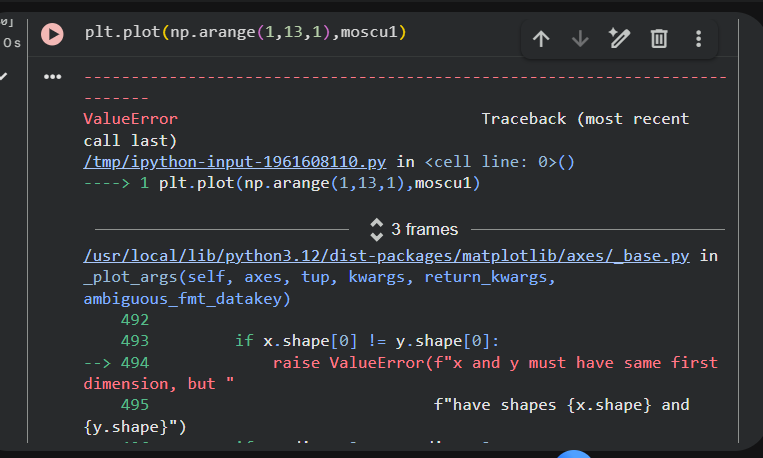
Task: Click the arrow line 1 traceback entry
Action: (282, 184)
